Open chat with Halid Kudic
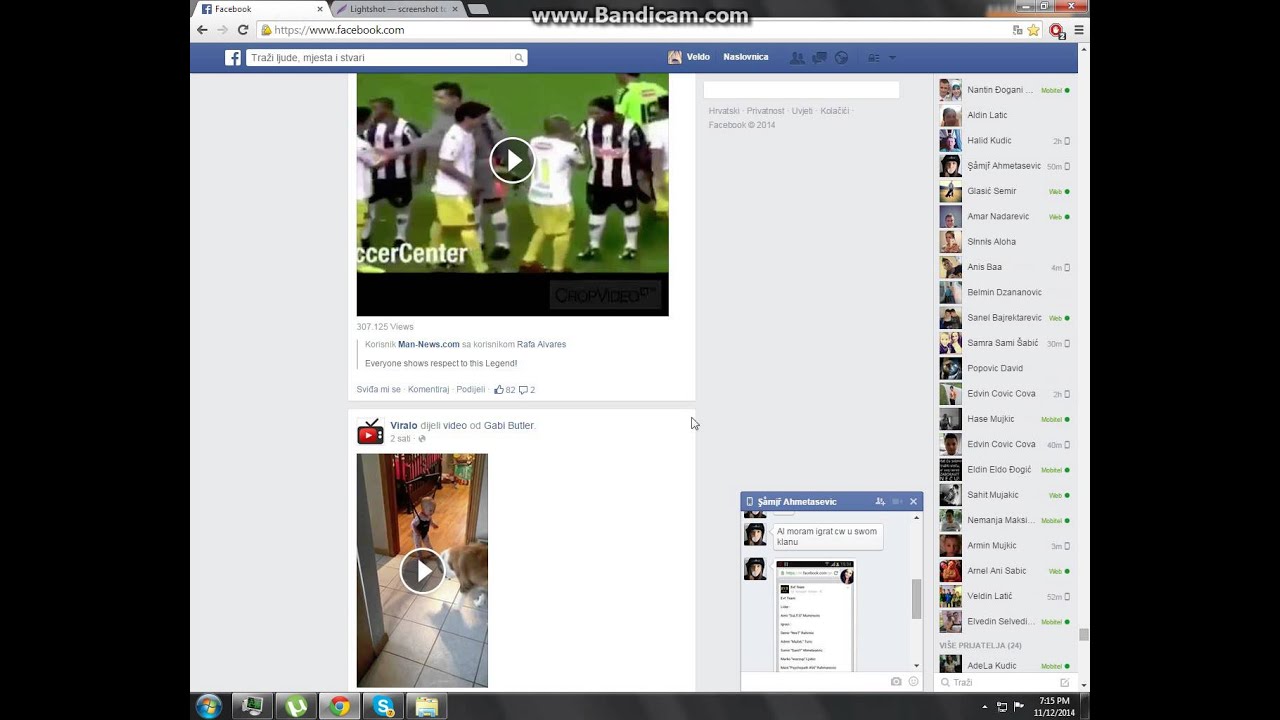Image resolution: width=1280 pixels, height=720 pixels. click(x=1006, y=141)
